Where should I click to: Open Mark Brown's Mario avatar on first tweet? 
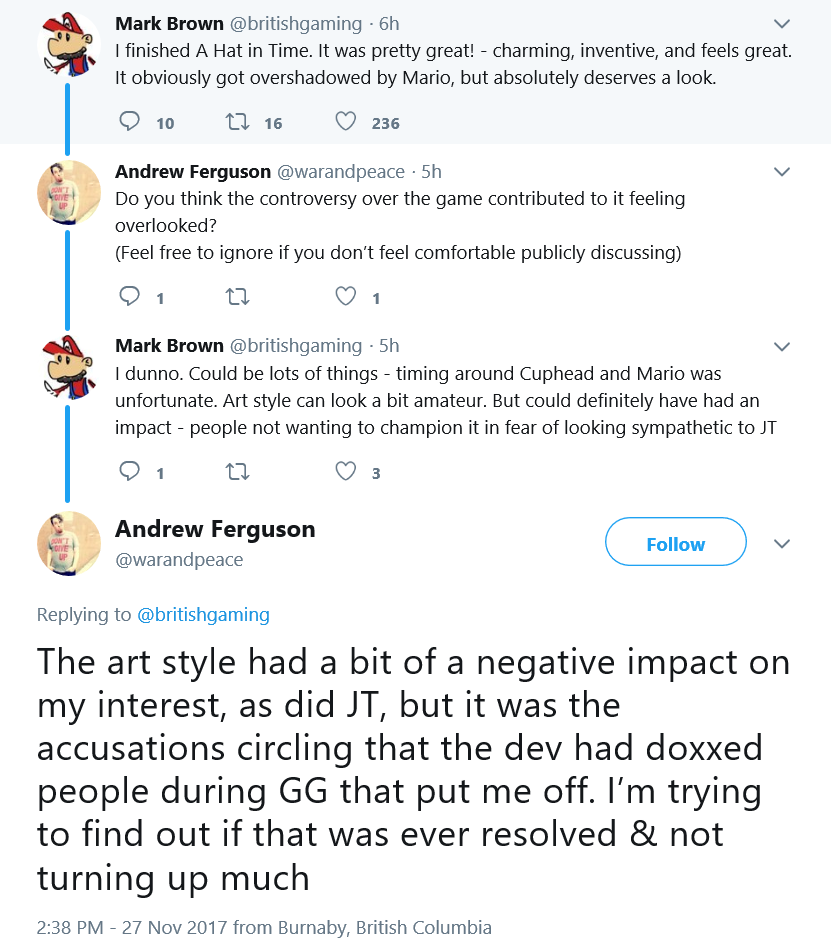coord(68,44)
